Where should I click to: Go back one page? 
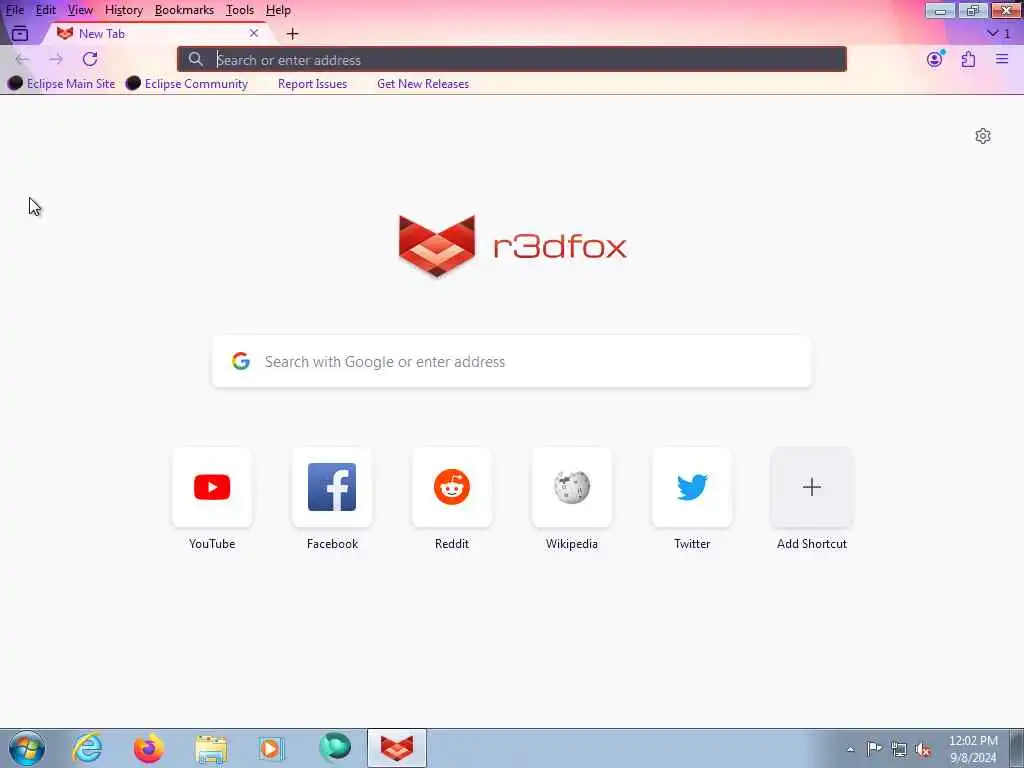click(22, 59)
